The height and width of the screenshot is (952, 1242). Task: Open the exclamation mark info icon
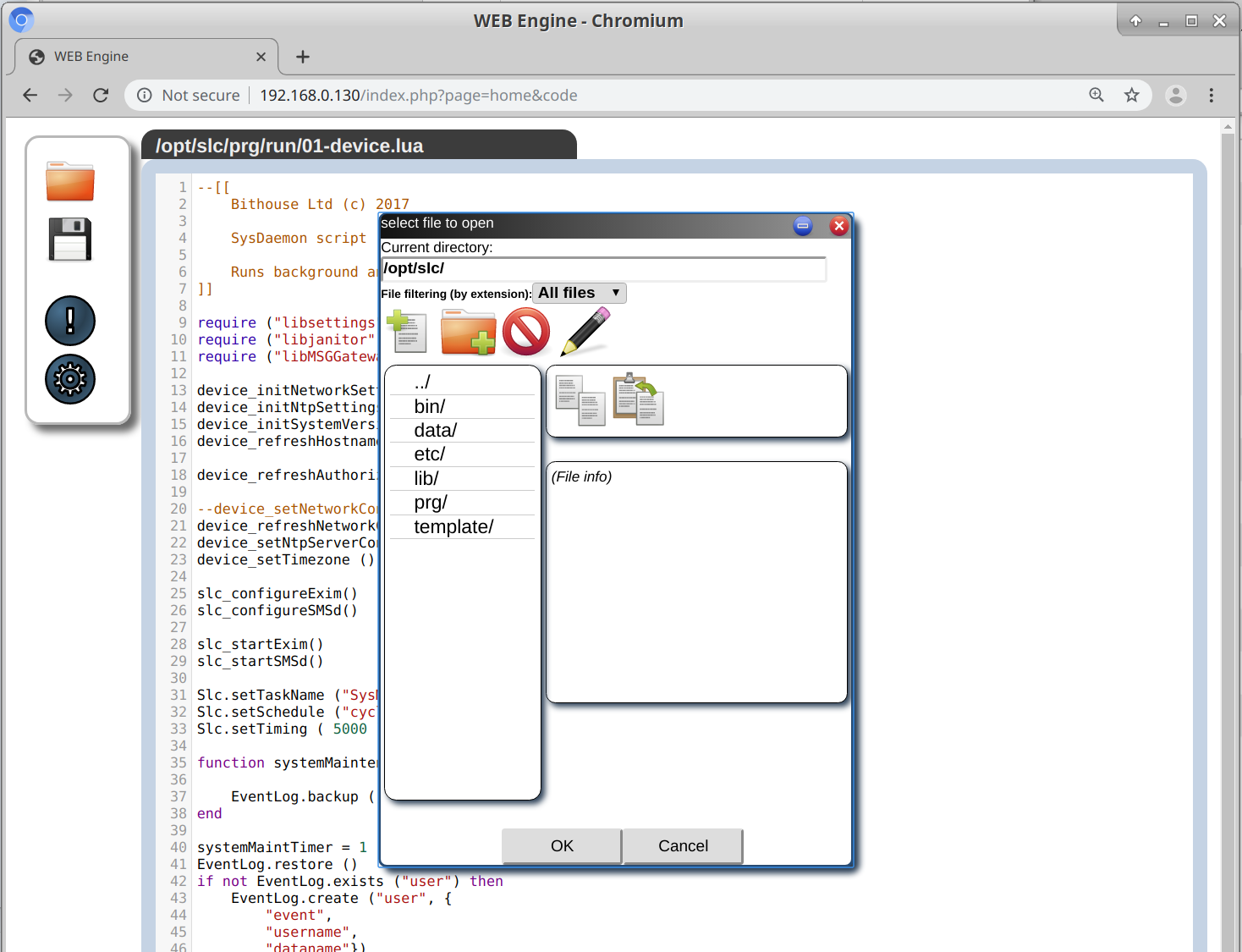70,321
